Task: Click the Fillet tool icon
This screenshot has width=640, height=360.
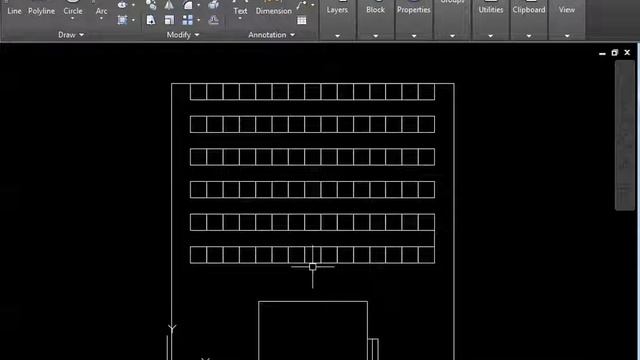Action: coord(188,5)
